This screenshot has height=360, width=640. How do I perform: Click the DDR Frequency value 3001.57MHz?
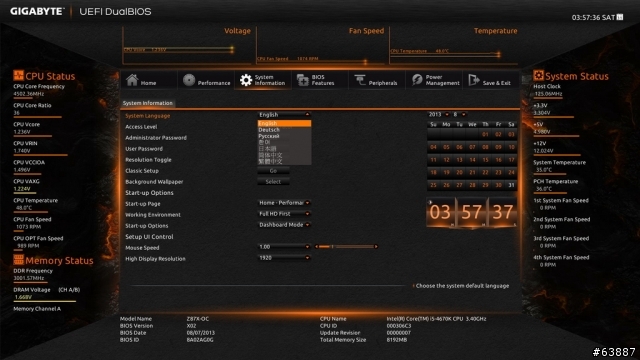pyautogui.click(x=28, y=278)
